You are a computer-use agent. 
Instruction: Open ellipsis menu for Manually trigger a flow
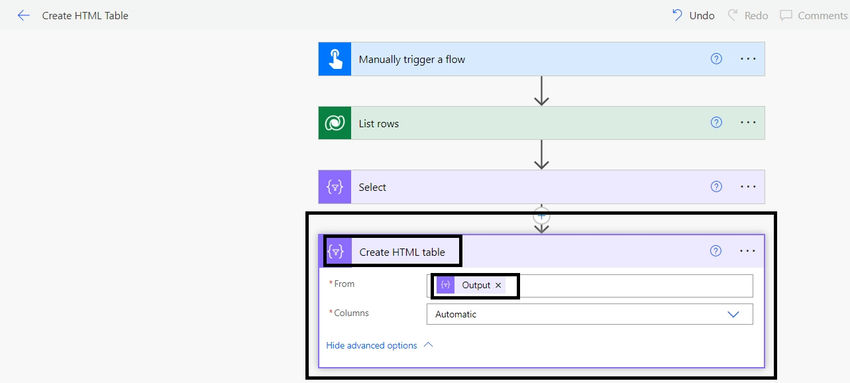tap(748, 59)
